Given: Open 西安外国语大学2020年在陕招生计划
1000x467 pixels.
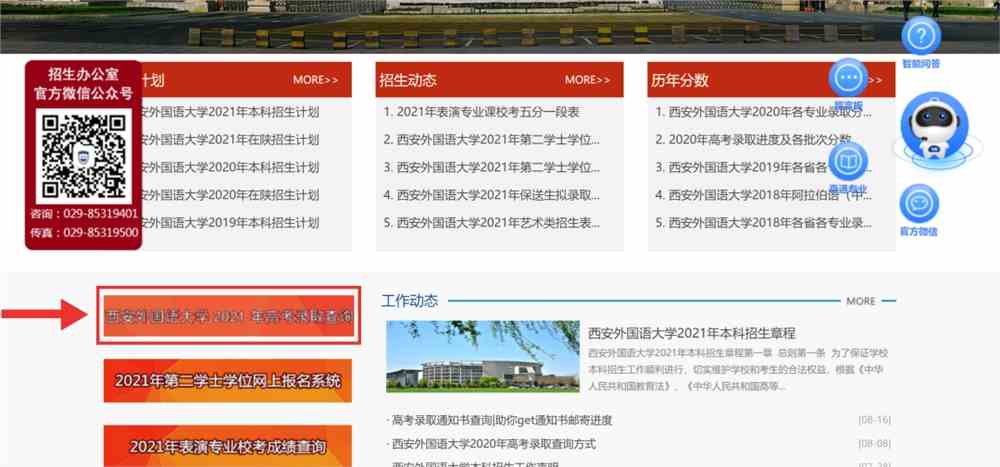Looking at the screenshot, I should coord(230,195).
